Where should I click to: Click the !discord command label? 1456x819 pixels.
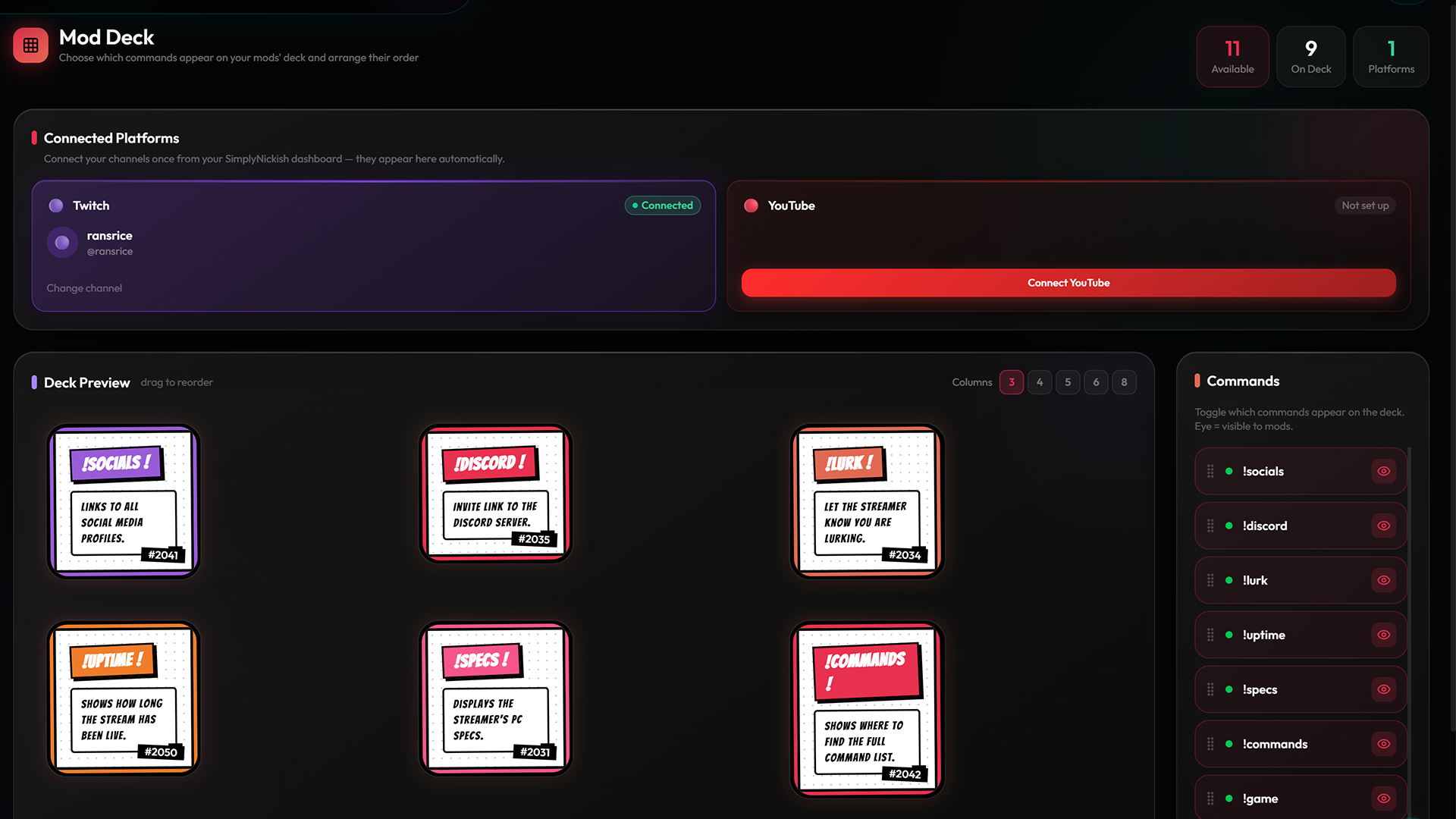pos(1264,526)
